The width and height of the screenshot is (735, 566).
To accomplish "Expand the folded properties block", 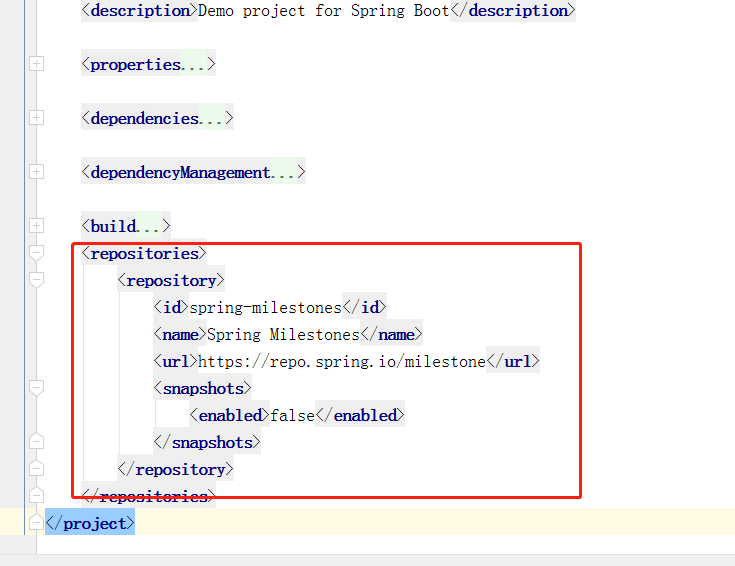I will tap(37, 64).
